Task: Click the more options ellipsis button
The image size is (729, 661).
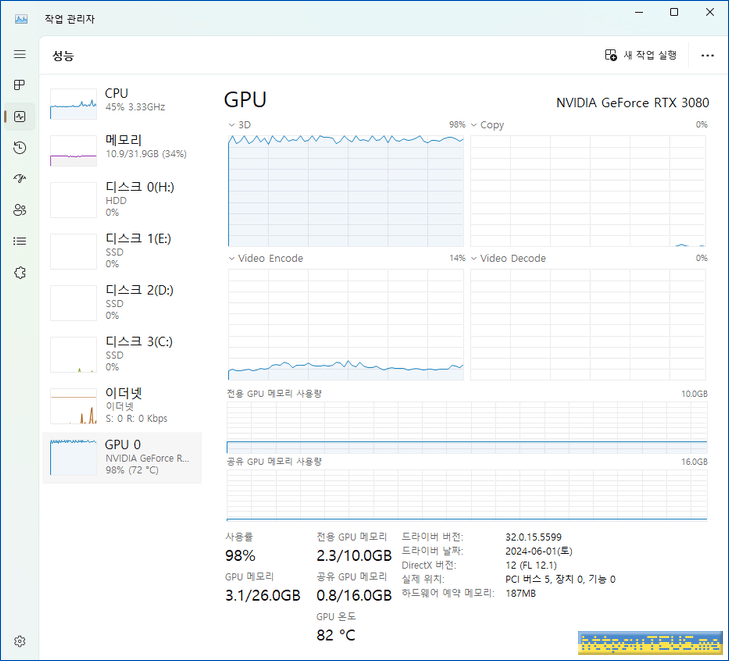Action: point(708,56)
